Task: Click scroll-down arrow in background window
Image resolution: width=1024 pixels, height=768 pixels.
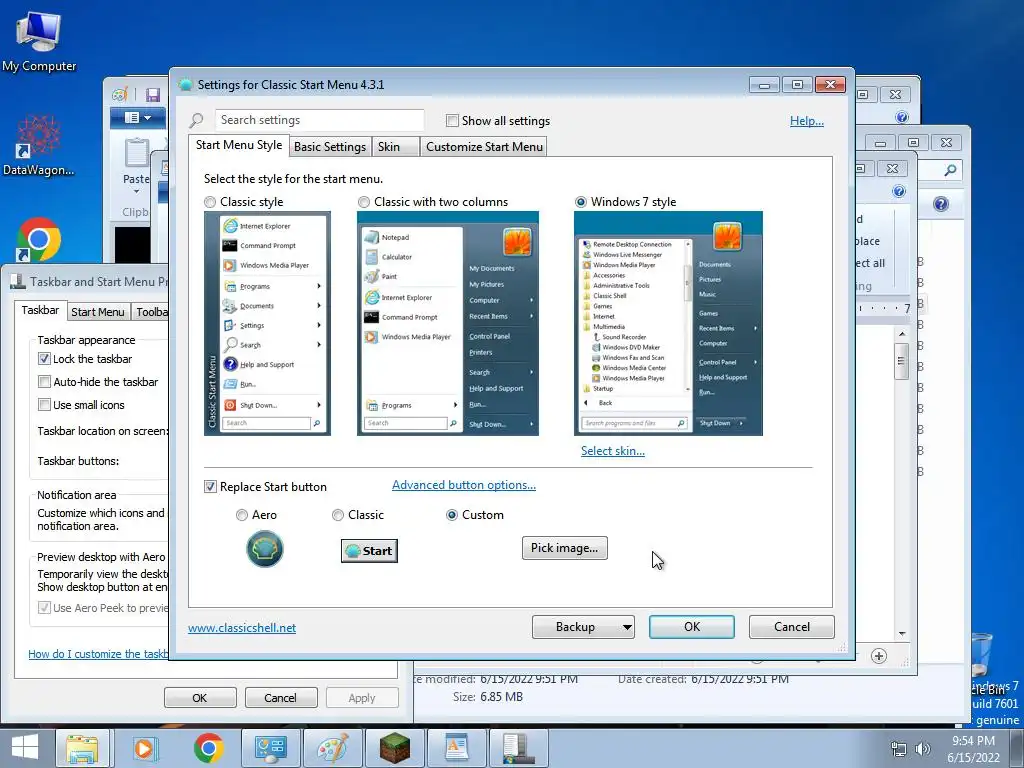Action: [x=902, y=633]
